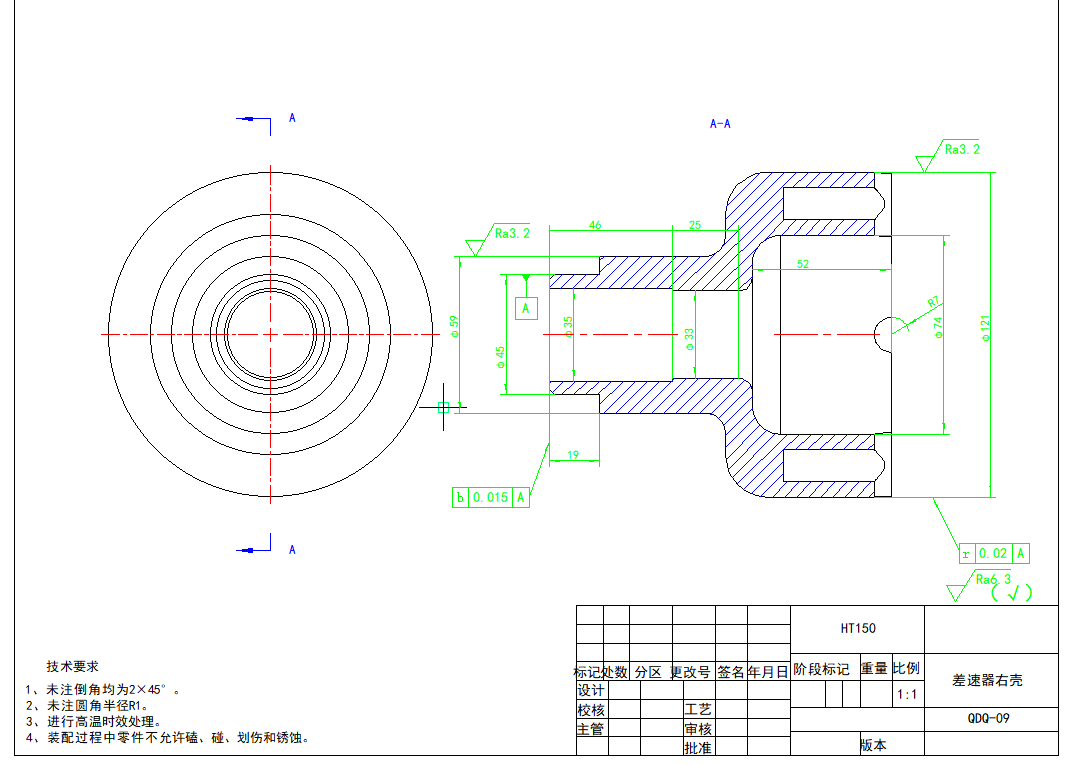Select the 52 depth dimension
The height and width of the screenshot is (765, 1071).
[803, 264]
